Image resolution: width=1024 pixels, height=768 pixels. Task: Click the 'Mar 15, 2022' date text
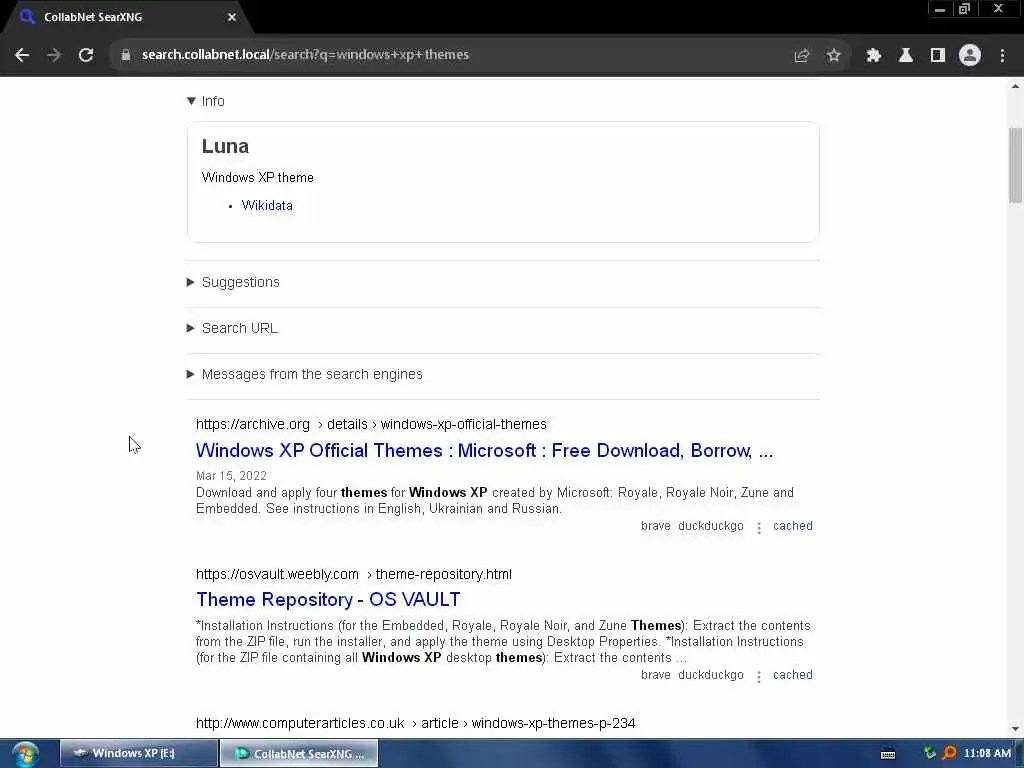231,476
